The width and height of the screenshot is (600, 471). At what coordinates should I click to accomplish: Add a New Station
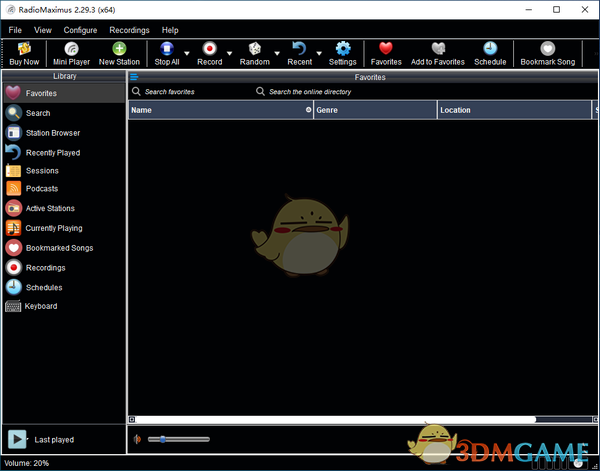119,54
